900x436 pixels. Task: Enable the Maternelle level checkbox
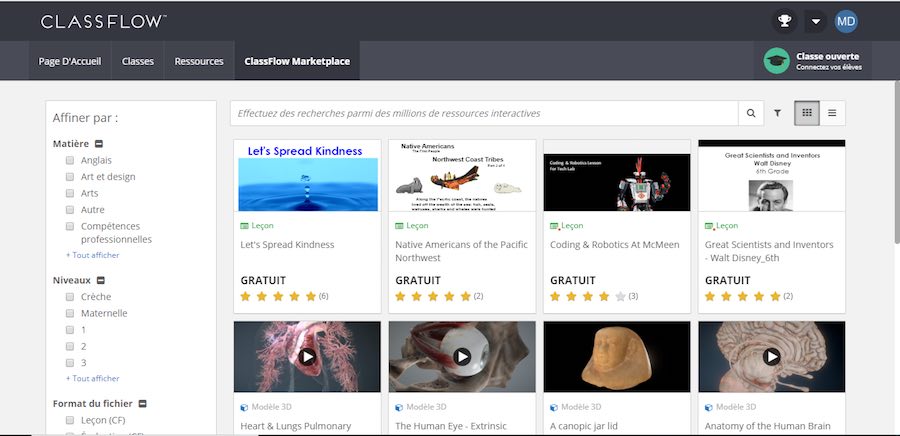[x=70, y=313]
